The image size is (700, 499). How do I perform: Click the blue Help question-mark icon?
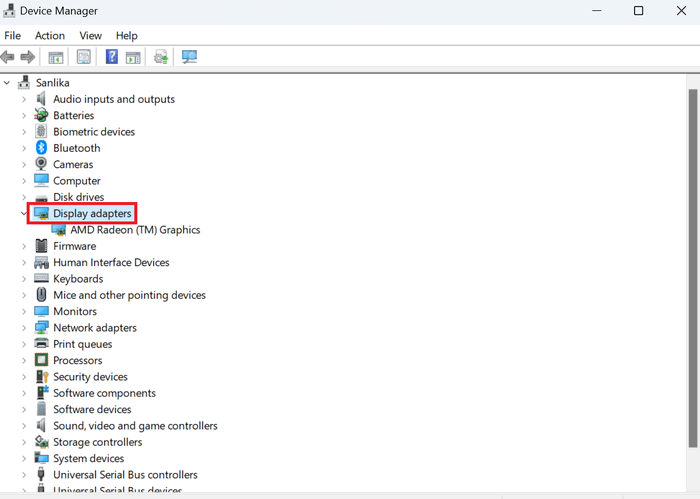point(112,57)
